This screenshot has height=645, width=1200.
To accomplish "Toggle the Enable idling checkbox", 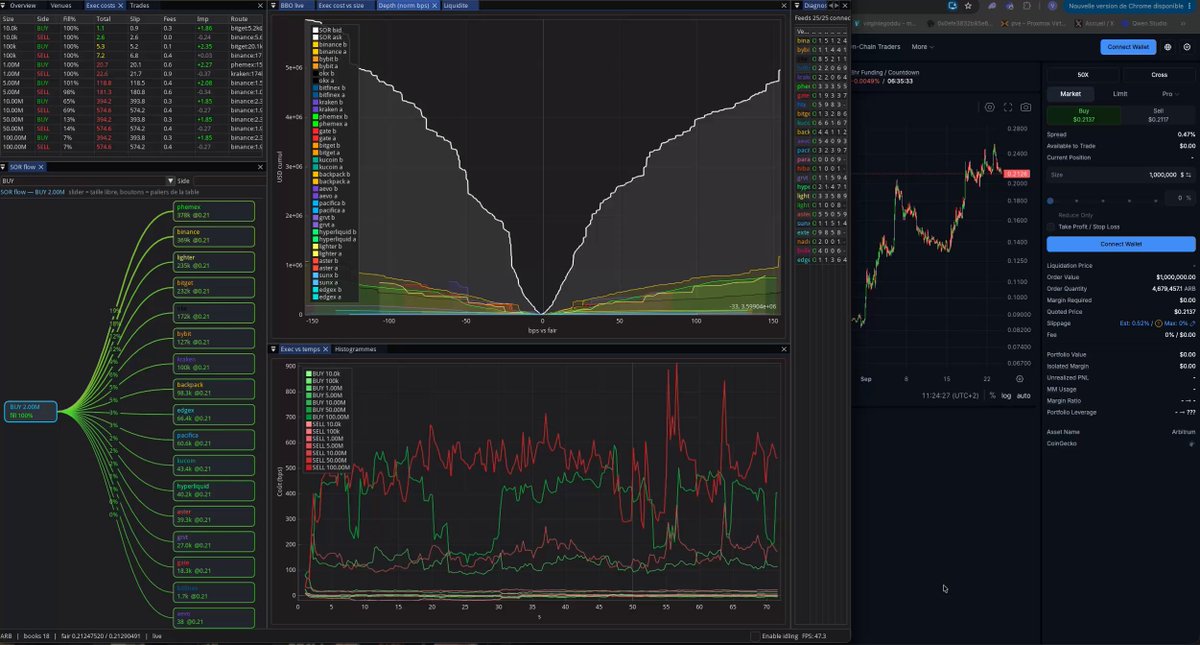I will (755, 636).
